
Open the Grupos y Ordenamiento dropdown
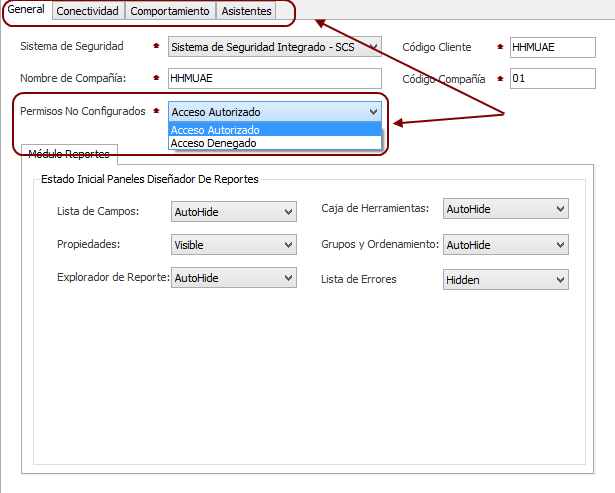(x=505, y=244)
